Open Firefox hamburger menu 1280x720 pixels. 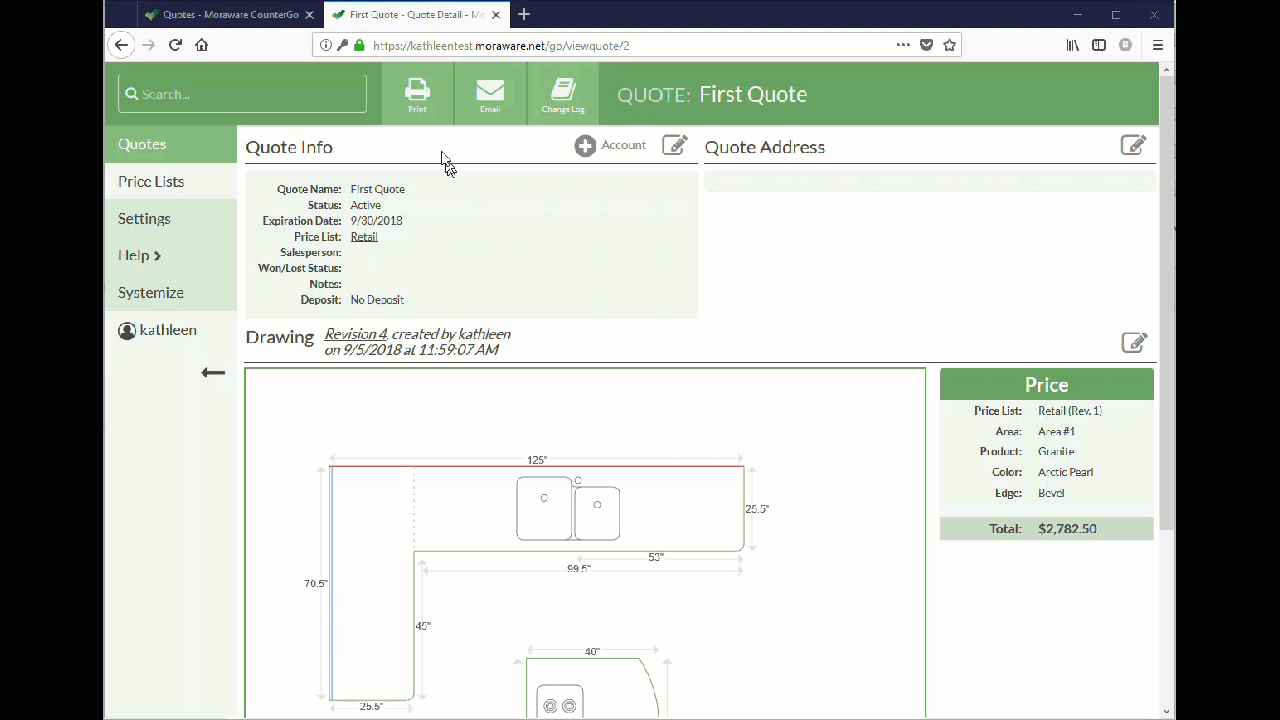[1158, 45]
